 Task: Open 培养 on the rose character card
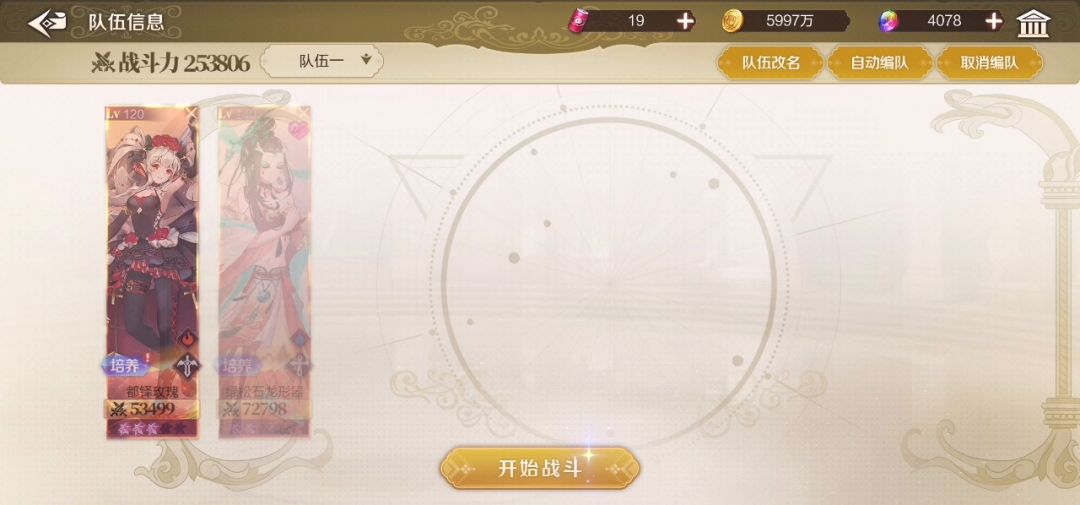click(125, 366)
